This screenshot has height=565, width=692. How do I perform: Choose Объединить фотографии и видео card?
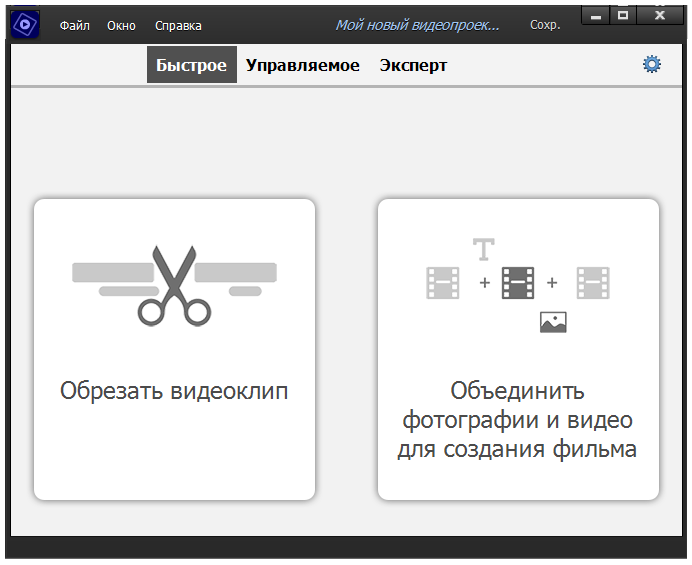click(518, 350)
